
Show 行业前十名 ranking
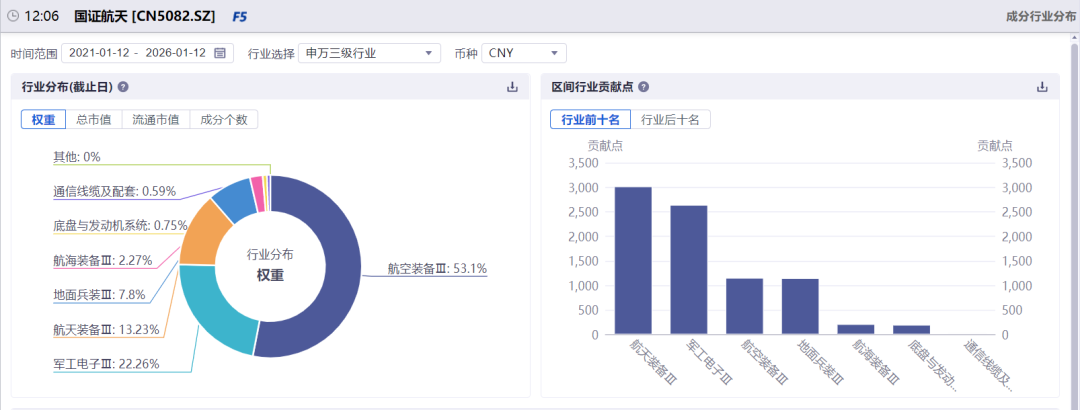590,120
